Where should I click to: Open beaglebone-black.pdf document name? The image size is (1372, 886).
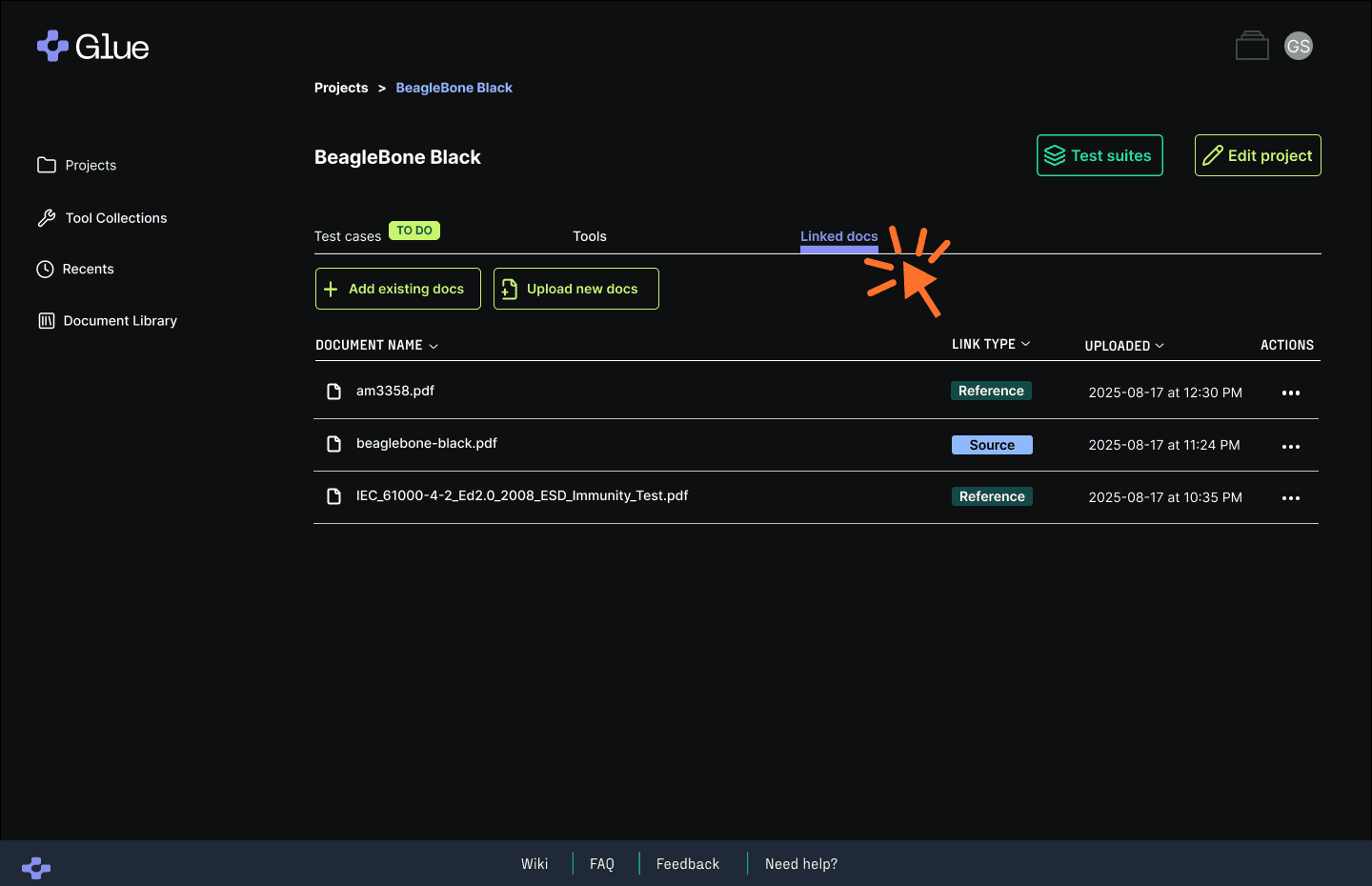[x=427, y=443]
